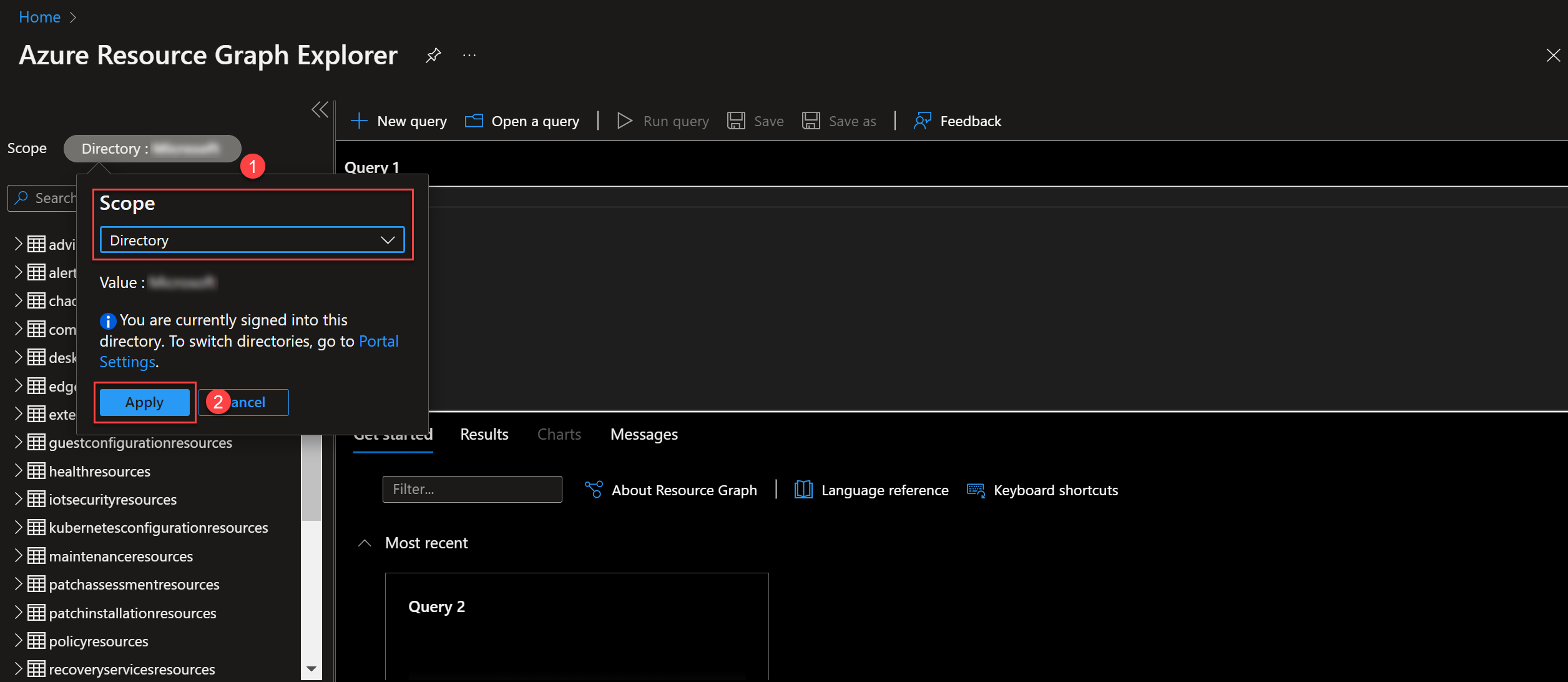Viewport: 1568px width, 682px height.
Task: Click the About Resource Graph icon
Action: (x=594, y=490)
